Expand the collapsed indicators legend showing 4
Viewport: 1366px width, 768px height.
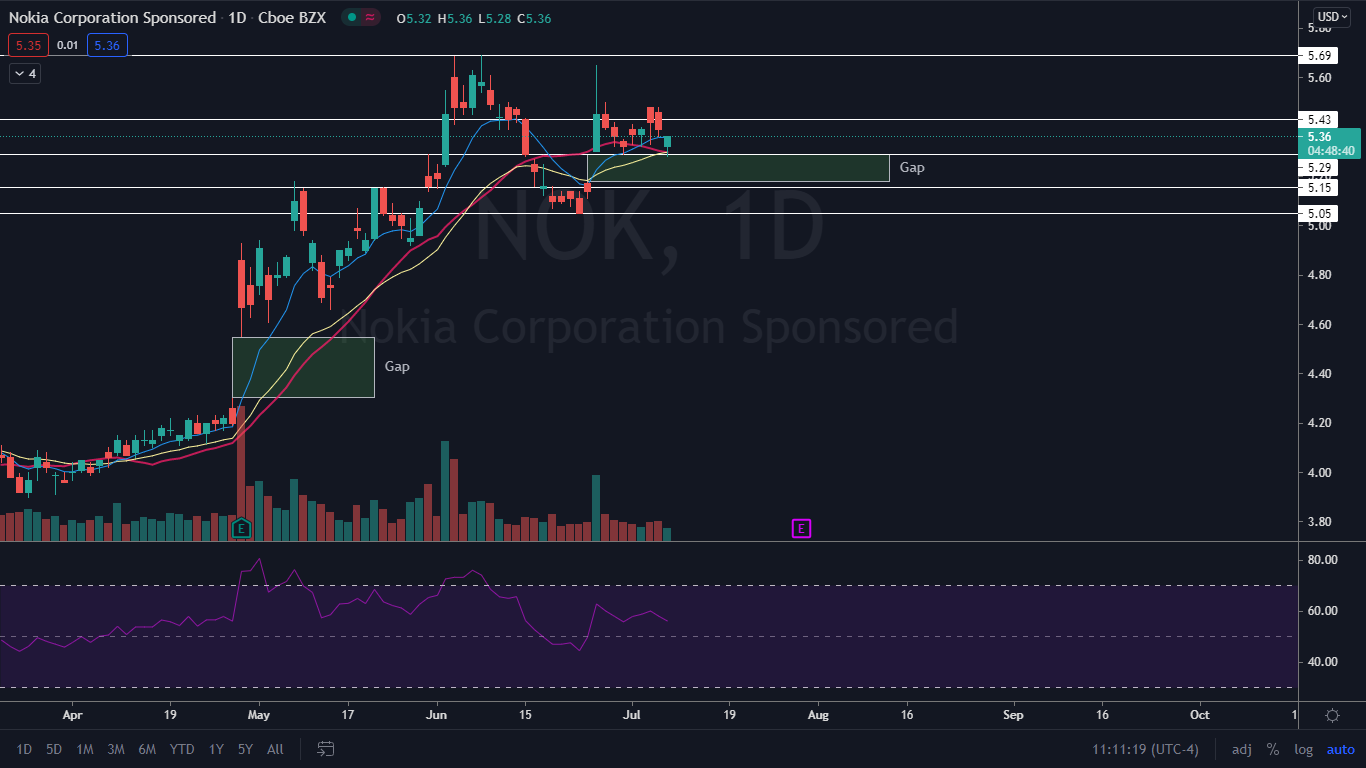point(25,73)
